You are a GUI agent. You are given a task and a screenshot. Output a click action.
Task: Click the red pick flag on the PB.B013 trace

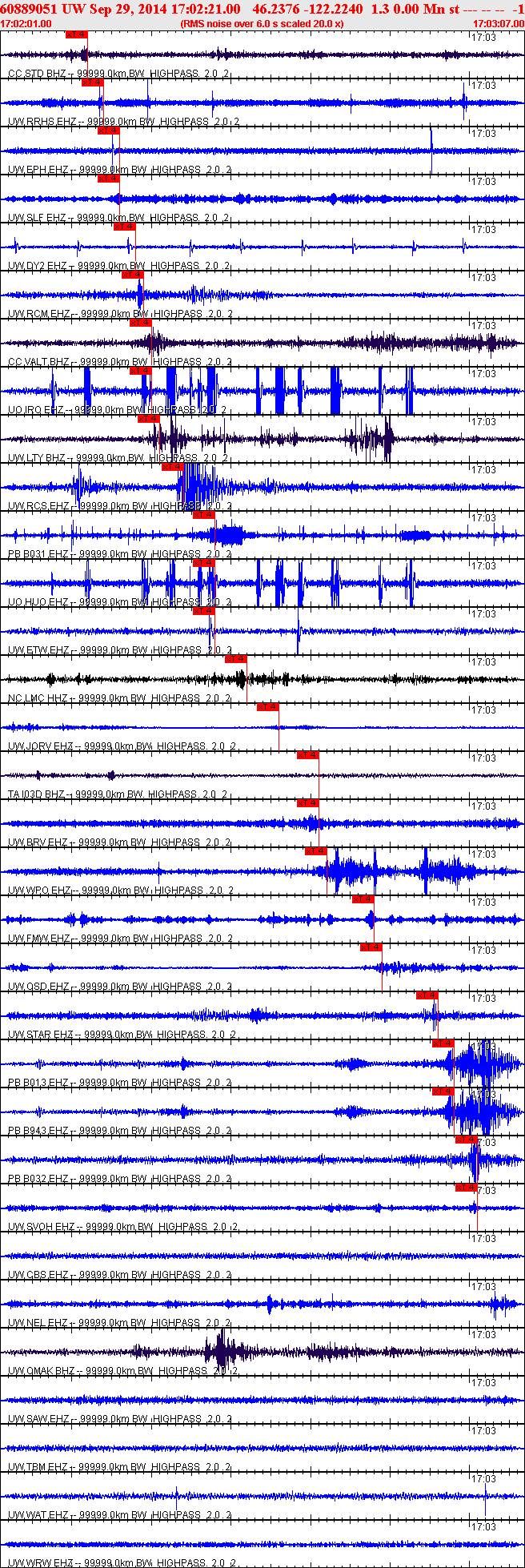(x=443, y=1043)
